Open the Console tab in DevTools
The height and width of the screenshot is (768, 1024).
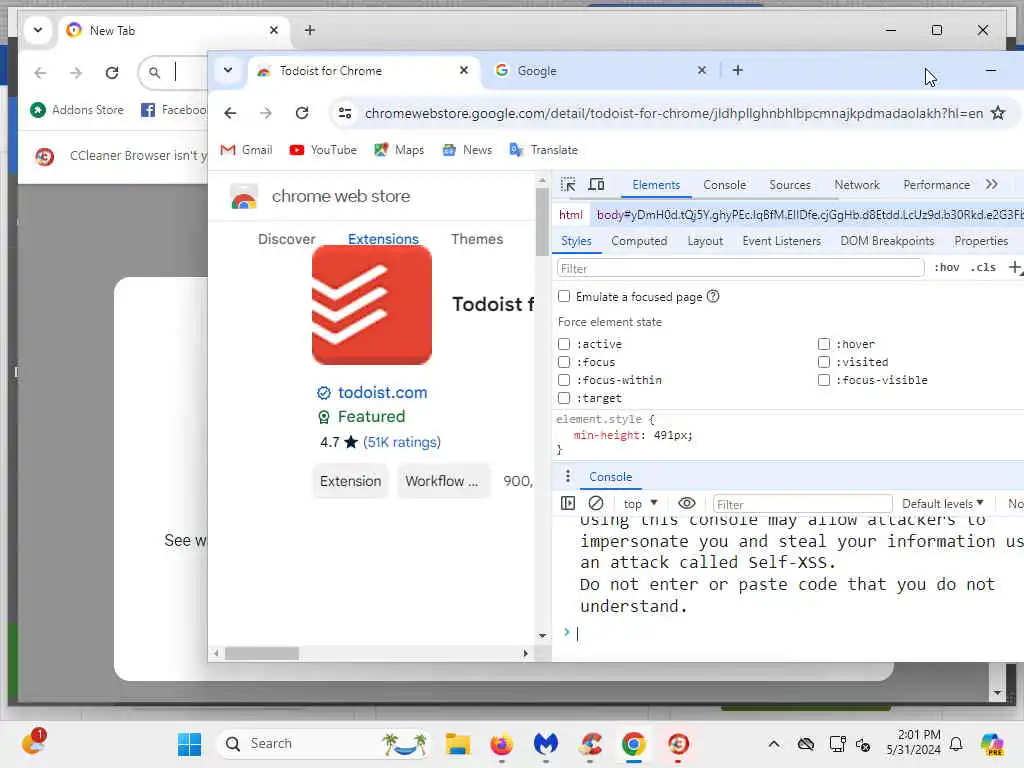(724, 185)
